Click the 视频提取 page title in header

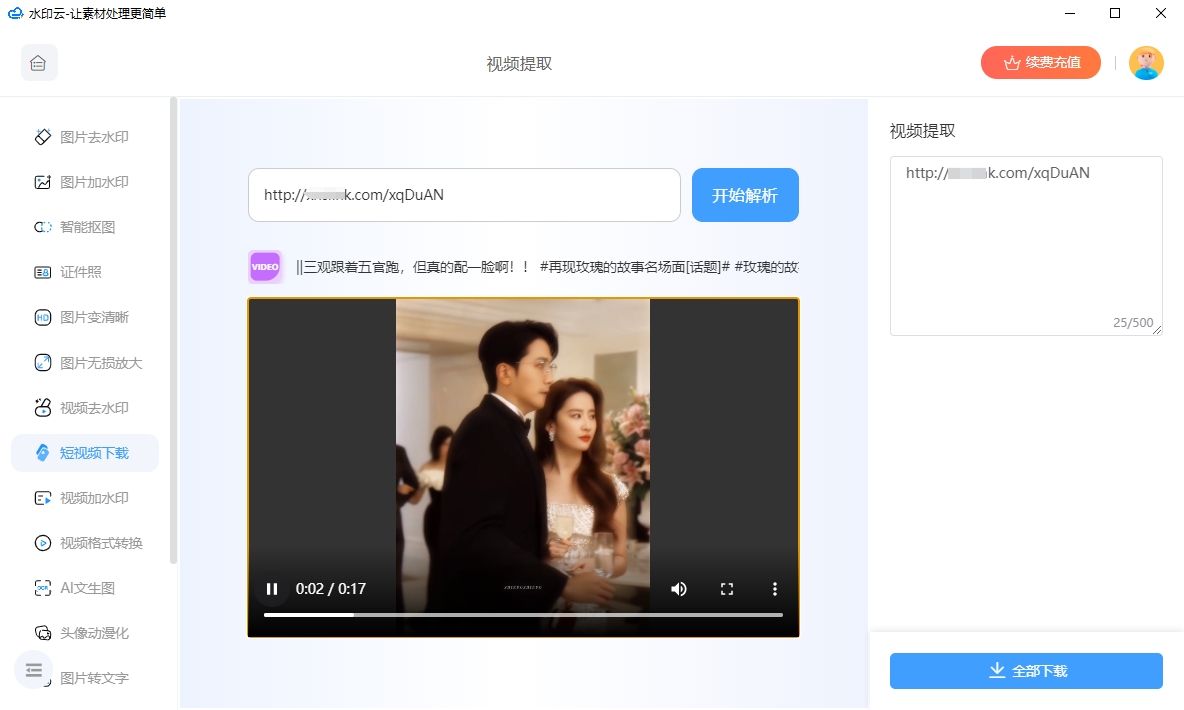[520, 64]
